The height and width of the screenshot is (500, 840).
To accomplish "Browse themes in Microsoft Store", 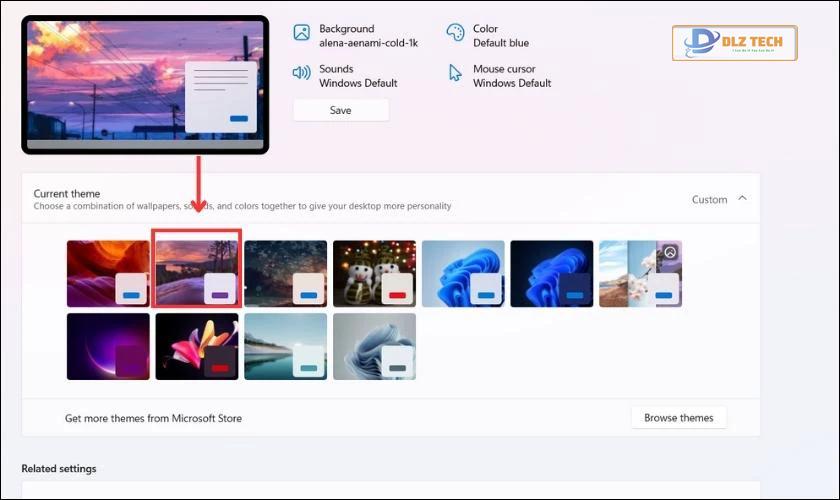I will (679, 417).
